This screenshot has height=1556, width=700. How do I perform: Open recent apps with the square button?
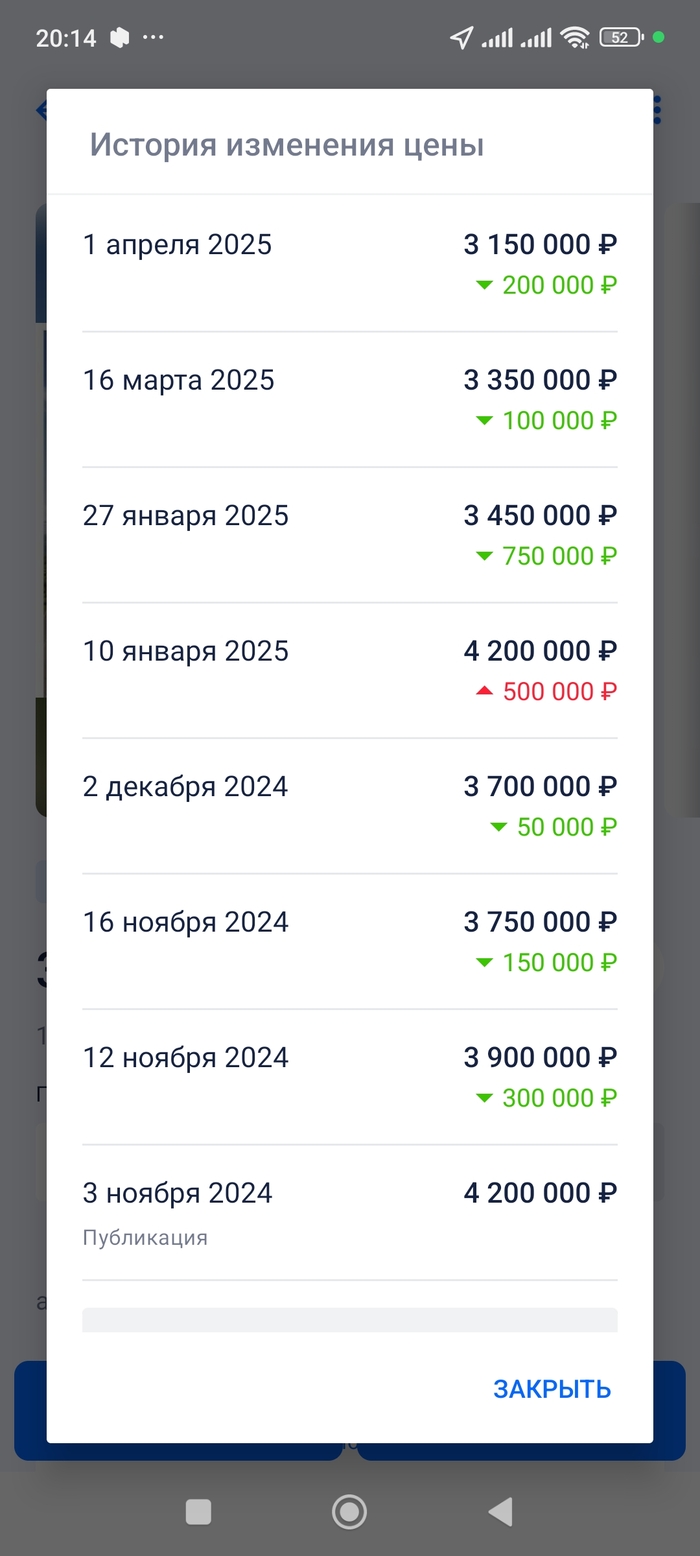[x=198, y=1512]
